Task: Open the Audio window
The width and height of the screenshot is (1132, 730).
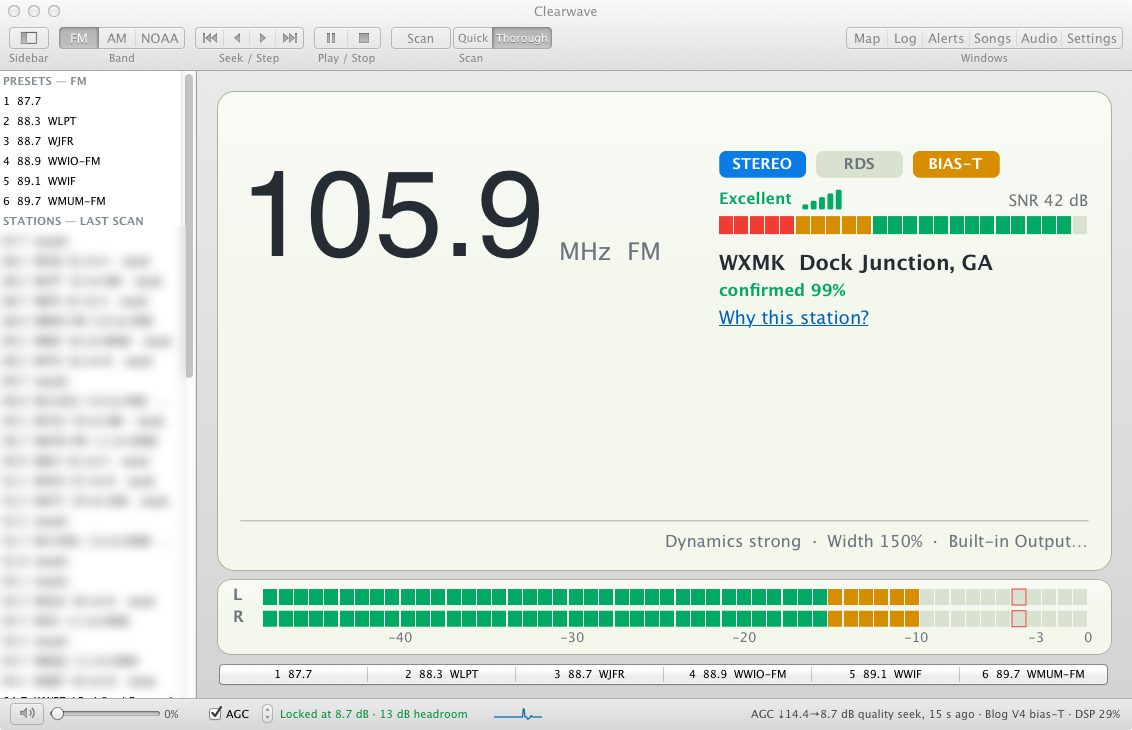Action: point(1039,38)
